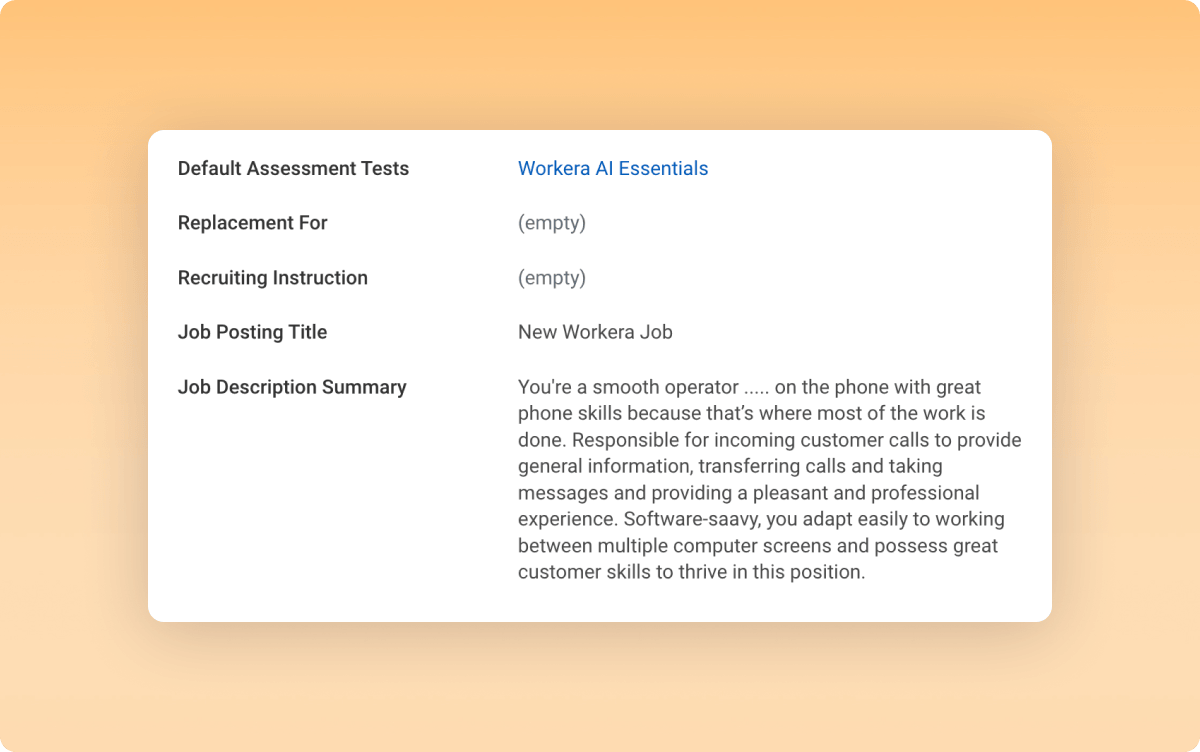Click the empty Replacement For value
1200x752 pixels.
click(x=552, y=223)
